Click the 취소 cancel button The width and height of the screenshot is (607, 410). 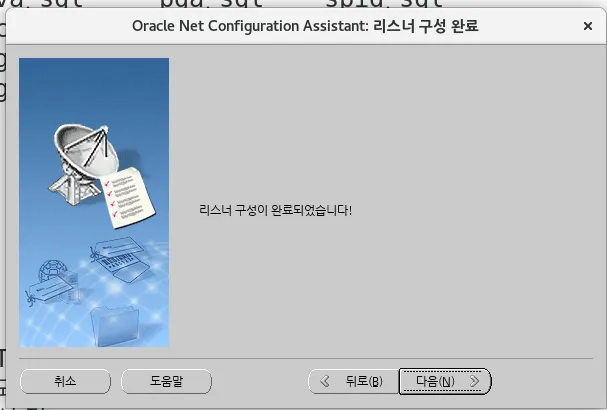[x=65, y=381]
